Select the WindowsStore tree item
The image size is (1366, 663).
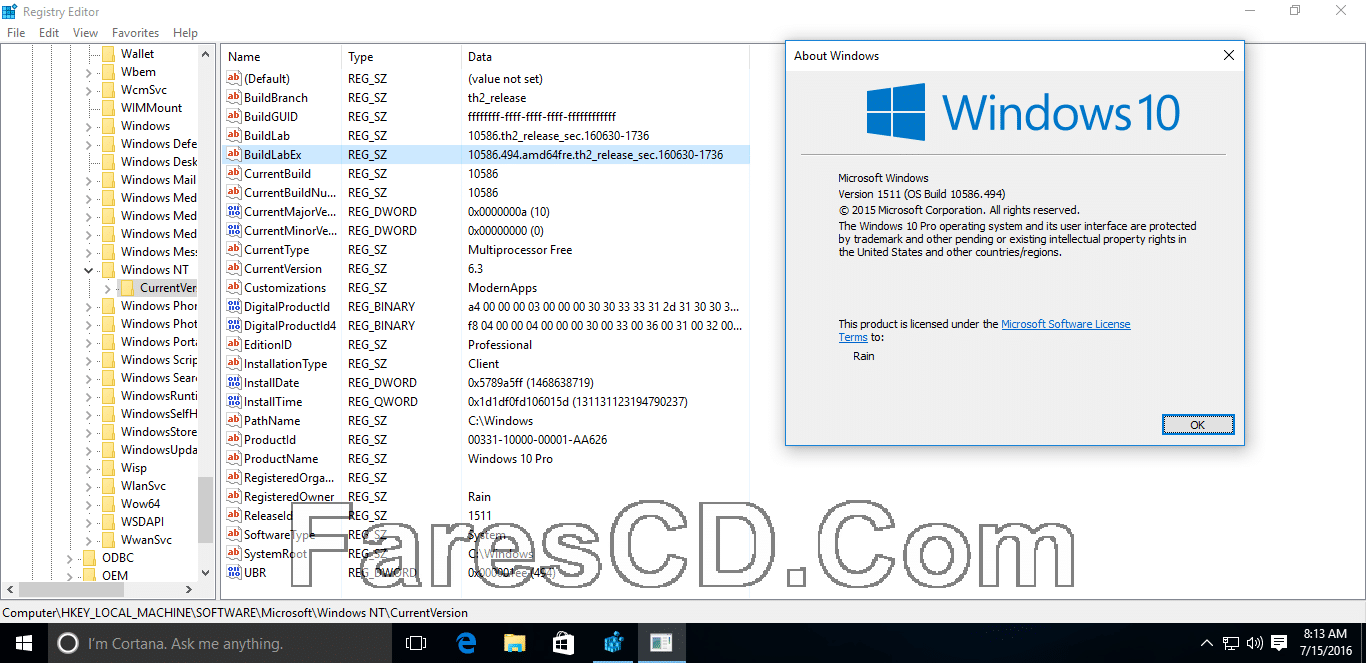(159, 432)
